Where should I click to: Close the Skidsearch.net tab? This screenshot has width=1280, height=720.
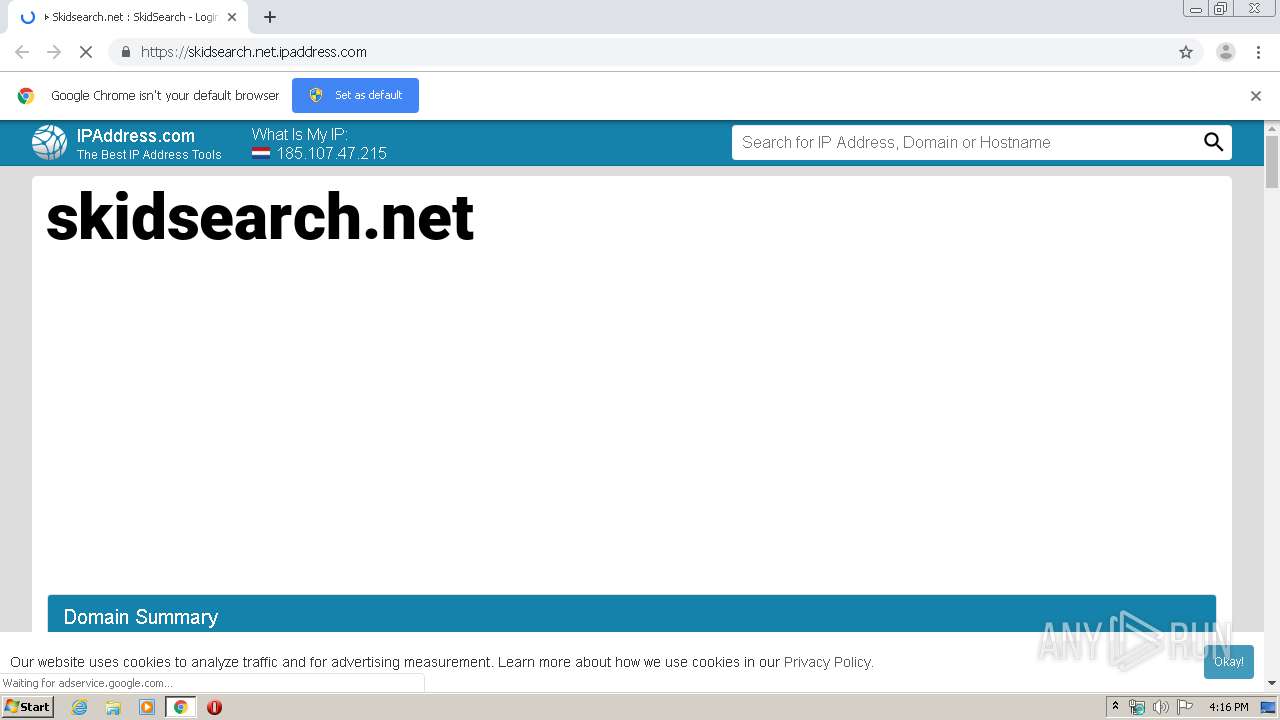232,17
